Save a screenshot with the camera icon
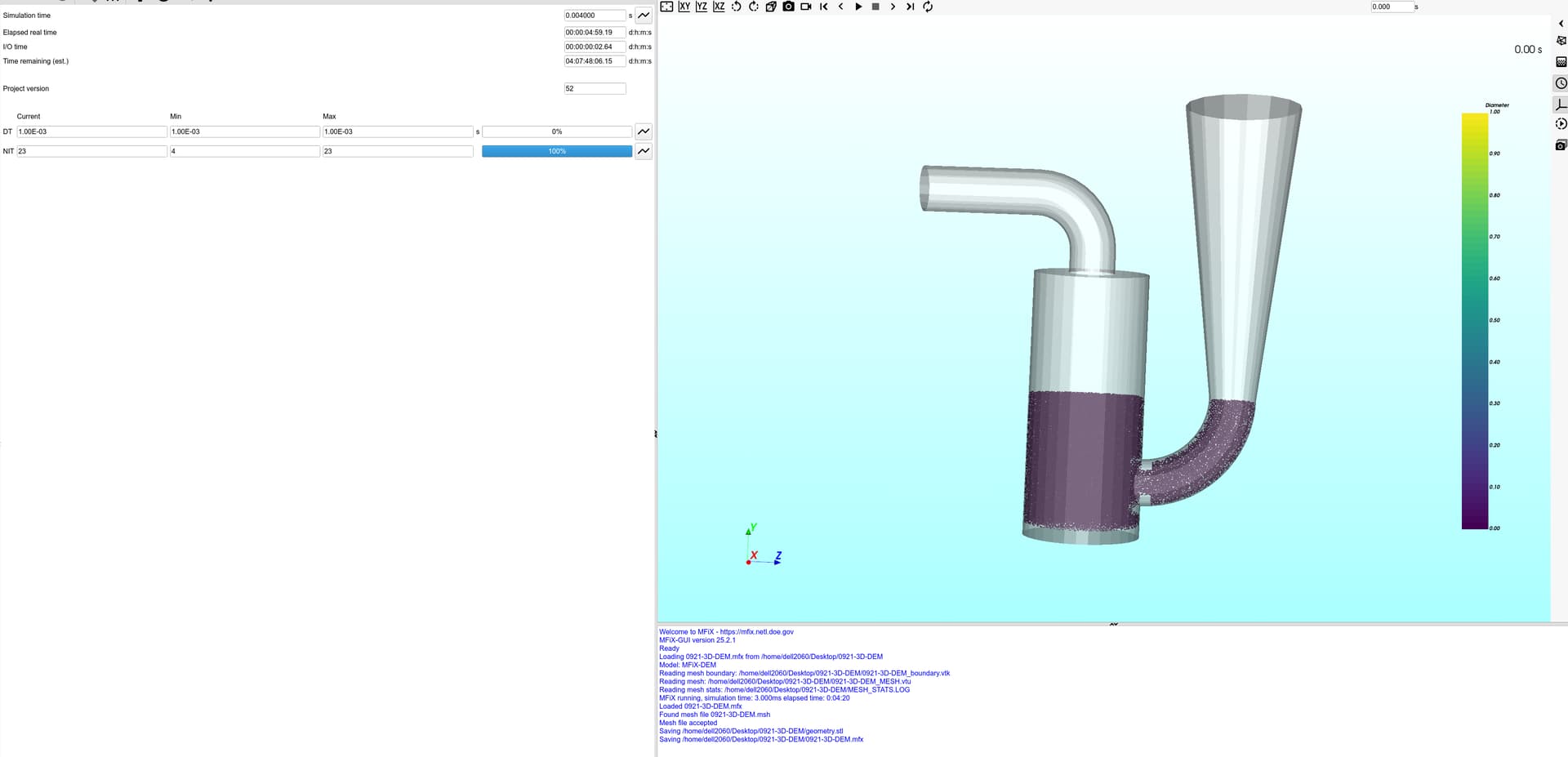 788,7
